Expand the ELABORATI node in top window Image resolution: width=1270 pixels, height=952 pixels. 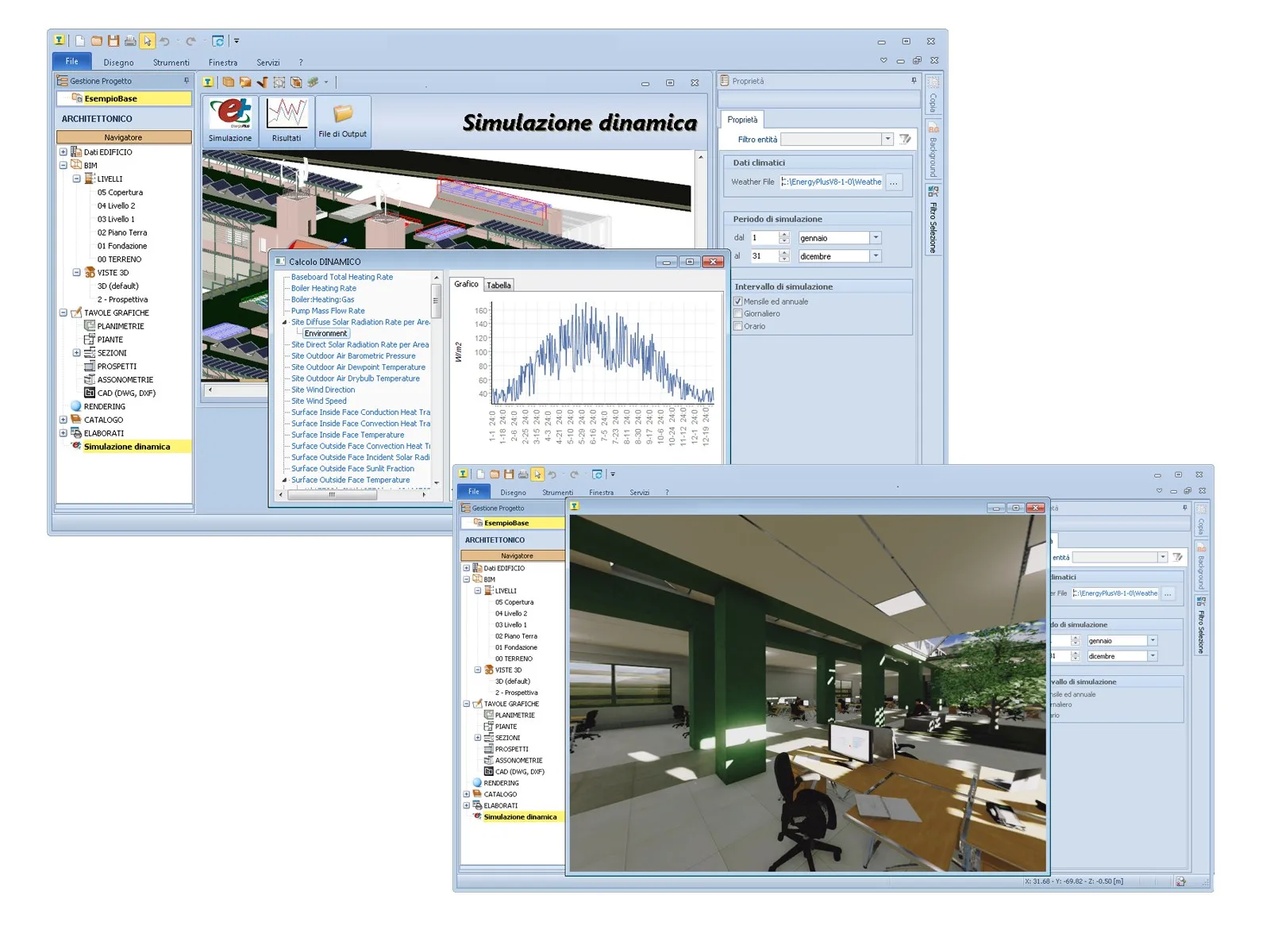63,433
